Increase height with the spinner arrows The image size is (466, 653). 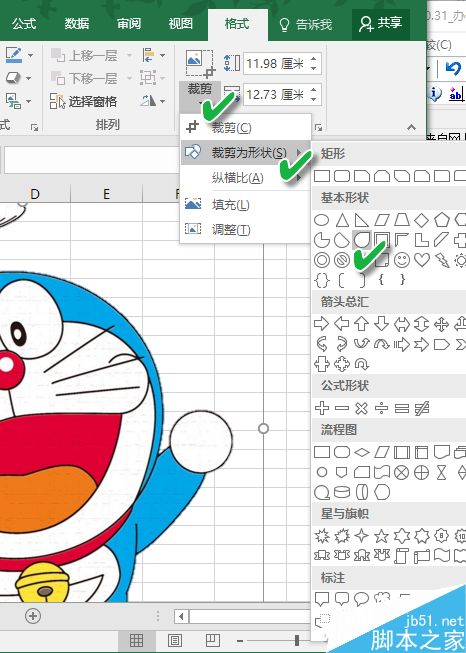[314, 59]
